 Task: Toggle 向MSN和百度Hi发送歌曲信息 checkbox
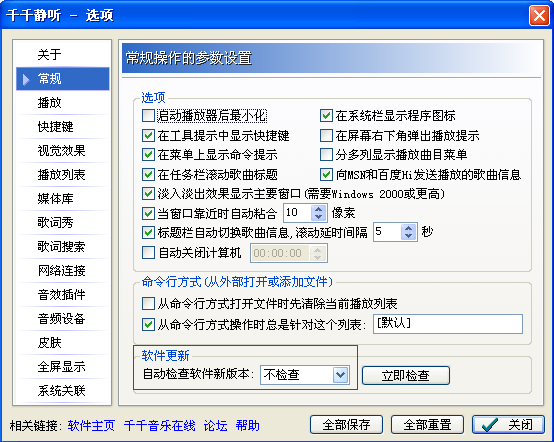[x=326, y=175]
